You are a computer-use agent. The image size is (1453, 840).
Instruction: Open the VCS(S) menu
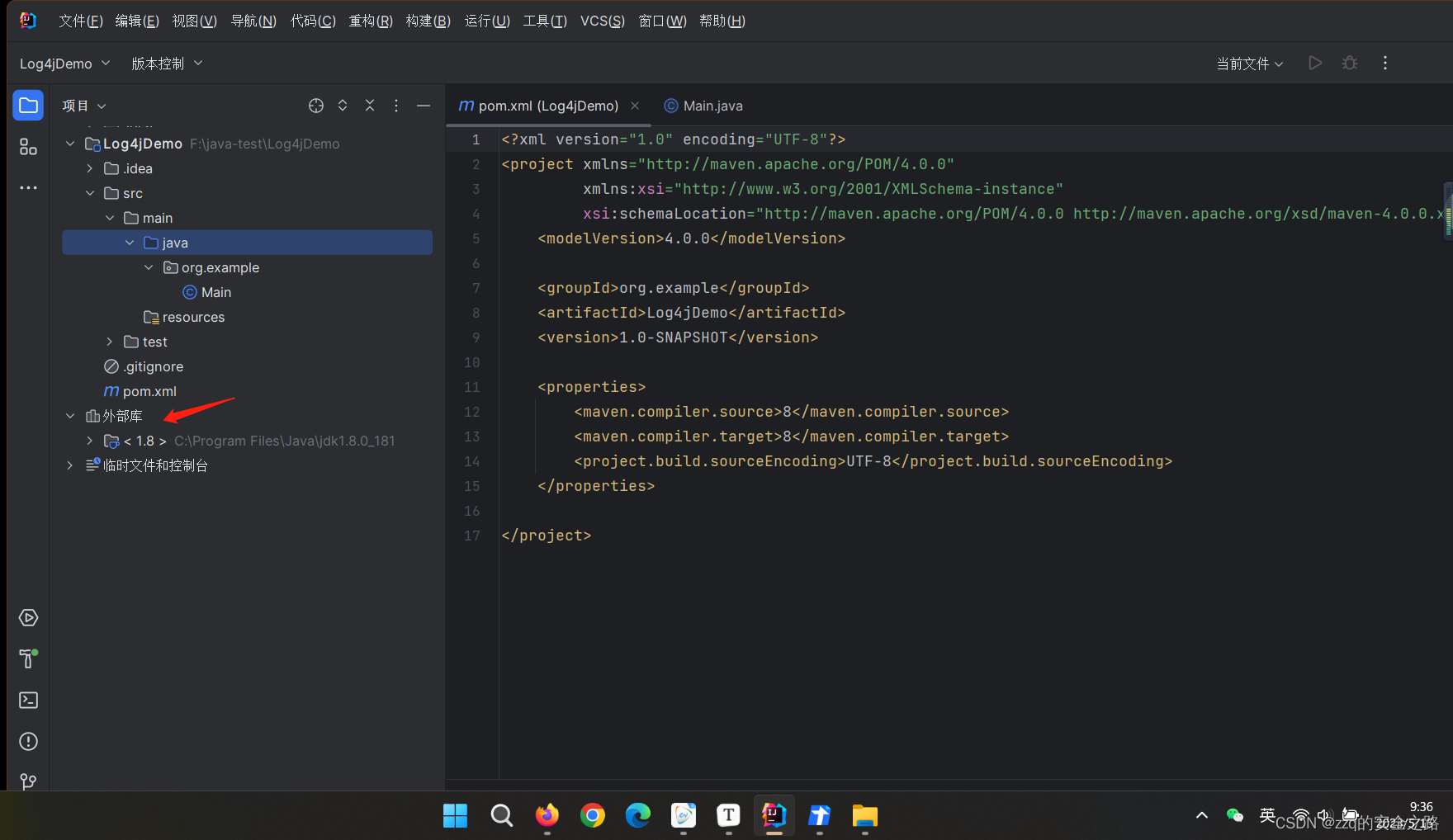click(x=603, y=21)
